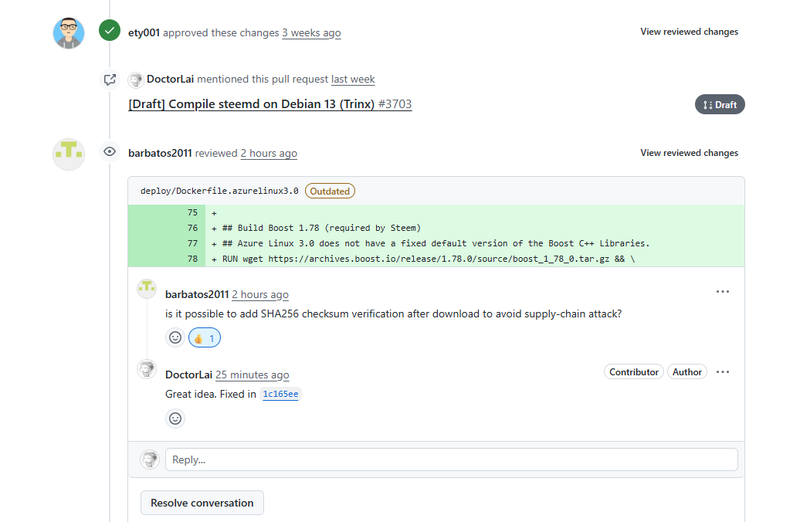Toggle the thumbs up reaction

tap(204, 338)
